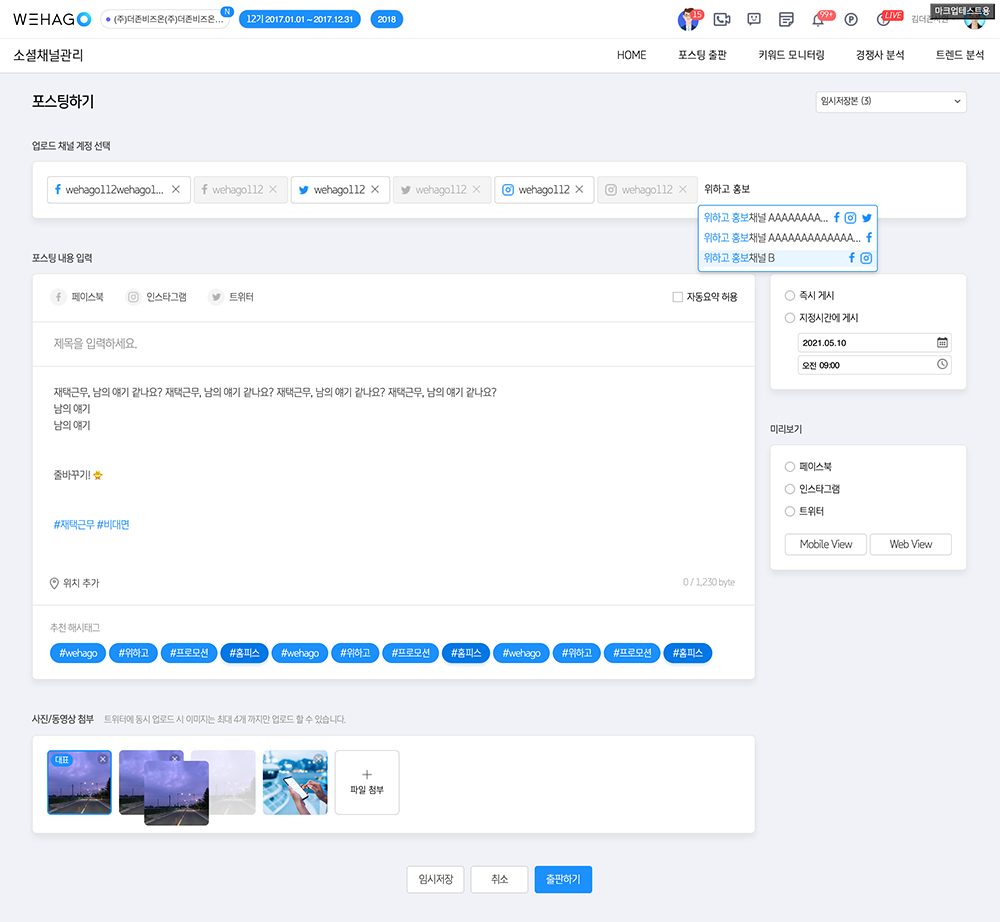Click the clock icon beside 오전 09:00
Image resolution: width=1000 pixels, height=922 pixels.
coord(941,365)
